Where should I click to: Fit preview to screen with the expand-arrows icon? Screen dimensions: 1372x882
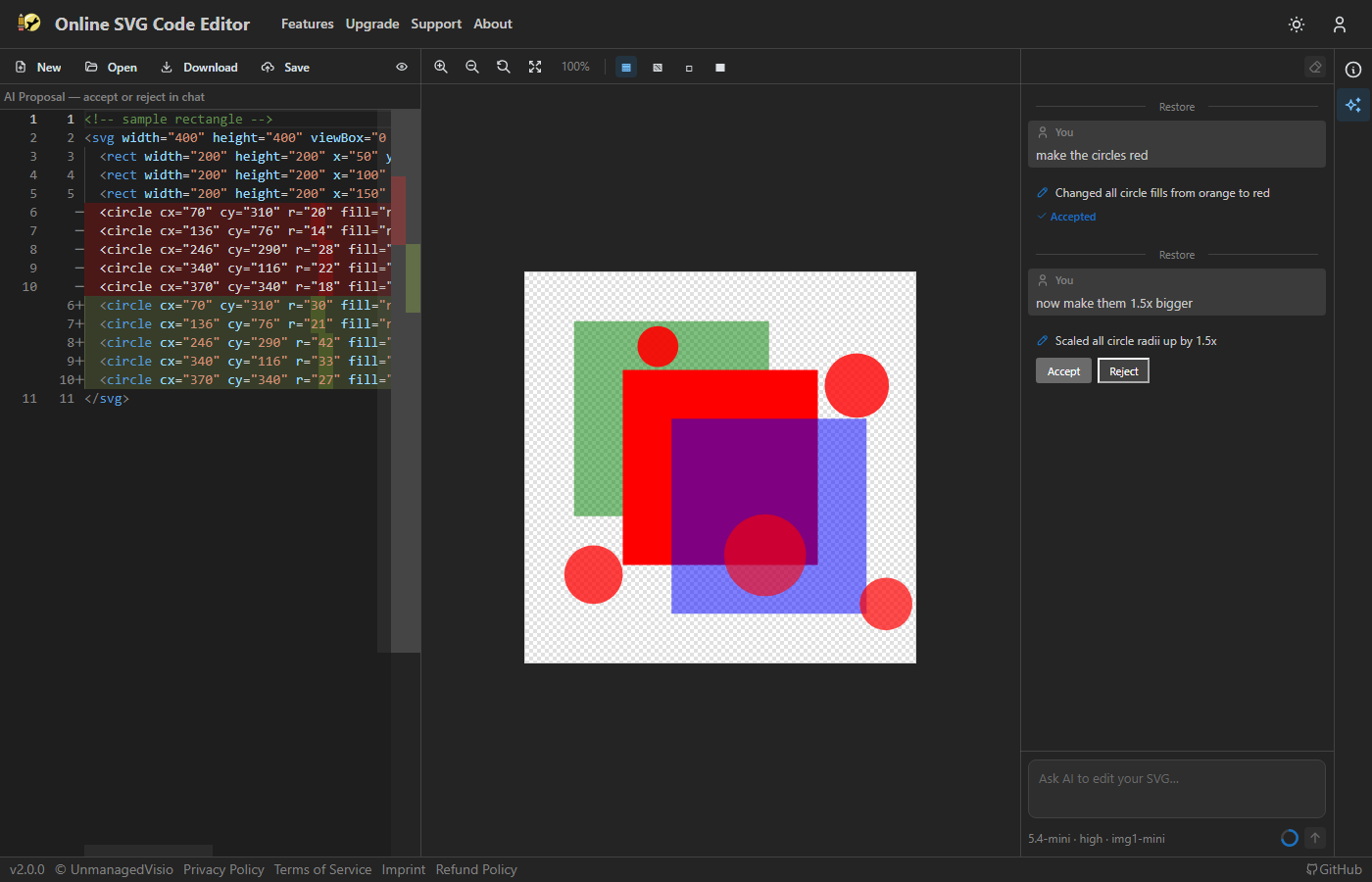pyautogui.click(x=535, y=67)
